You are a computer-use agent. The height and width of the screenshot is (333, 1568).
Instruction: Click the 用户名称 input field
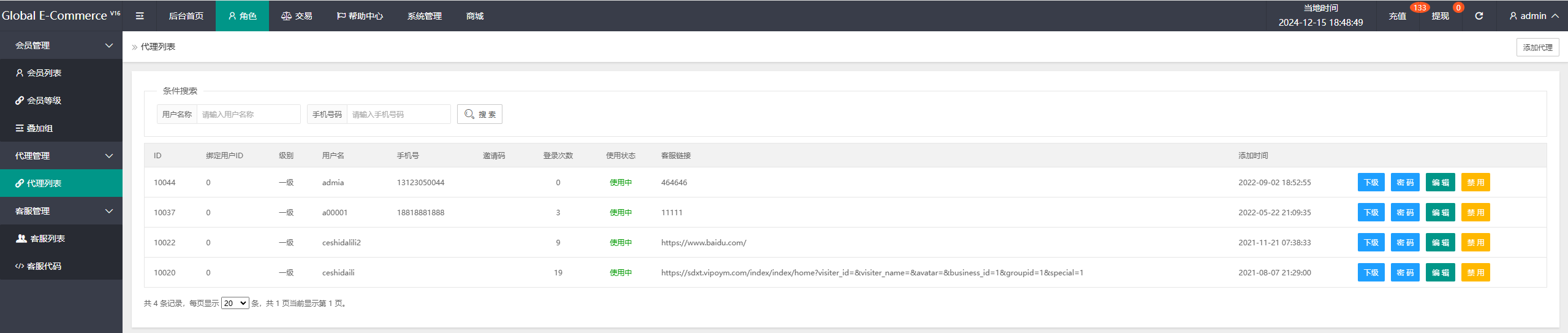pos(248,114)
